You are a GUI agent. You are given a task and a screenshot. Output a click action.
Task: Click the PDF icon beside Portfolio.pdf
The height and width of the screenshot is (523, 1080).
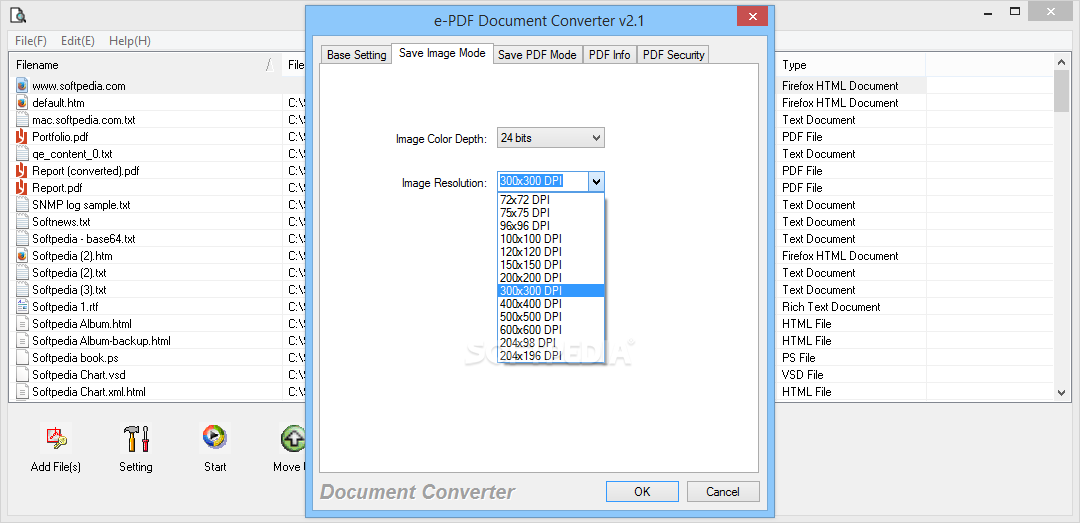22,136
